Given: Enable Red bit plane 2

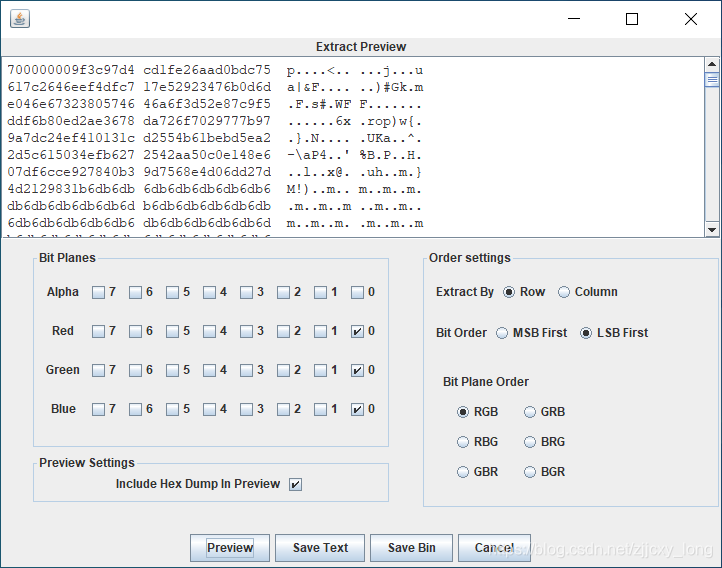Looking at the screenshot, I should 283,331.
